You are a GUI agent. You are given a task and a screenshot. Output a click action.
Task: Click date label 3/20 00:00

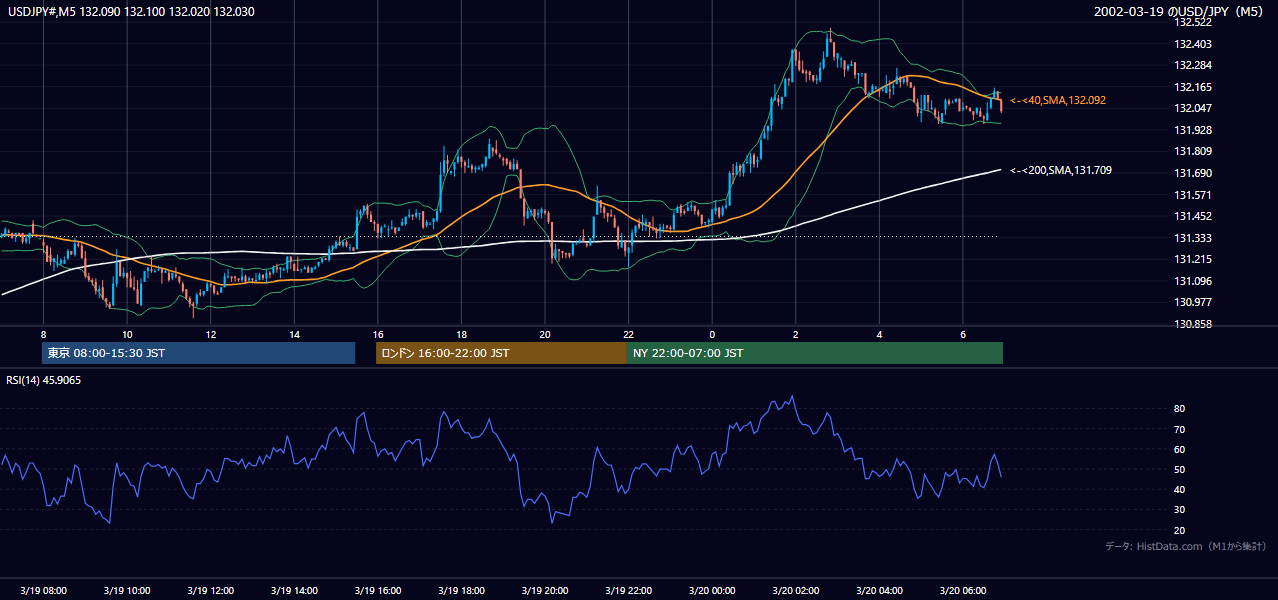click(x=712, y=590)
